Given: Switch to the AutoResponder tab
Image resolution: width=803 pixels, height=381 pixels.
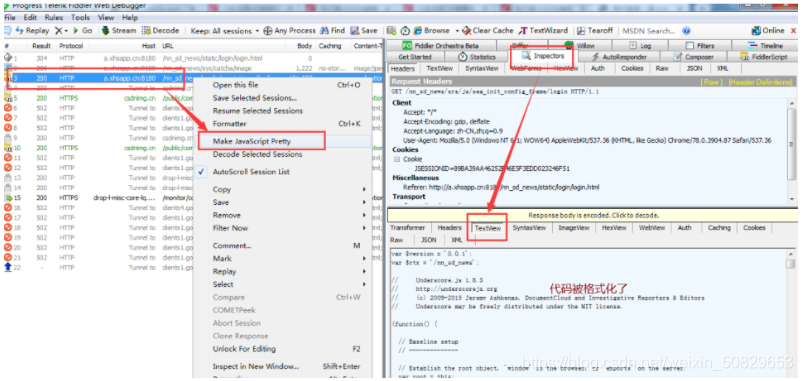Looking at the screenshot, I should coord(620,57).
